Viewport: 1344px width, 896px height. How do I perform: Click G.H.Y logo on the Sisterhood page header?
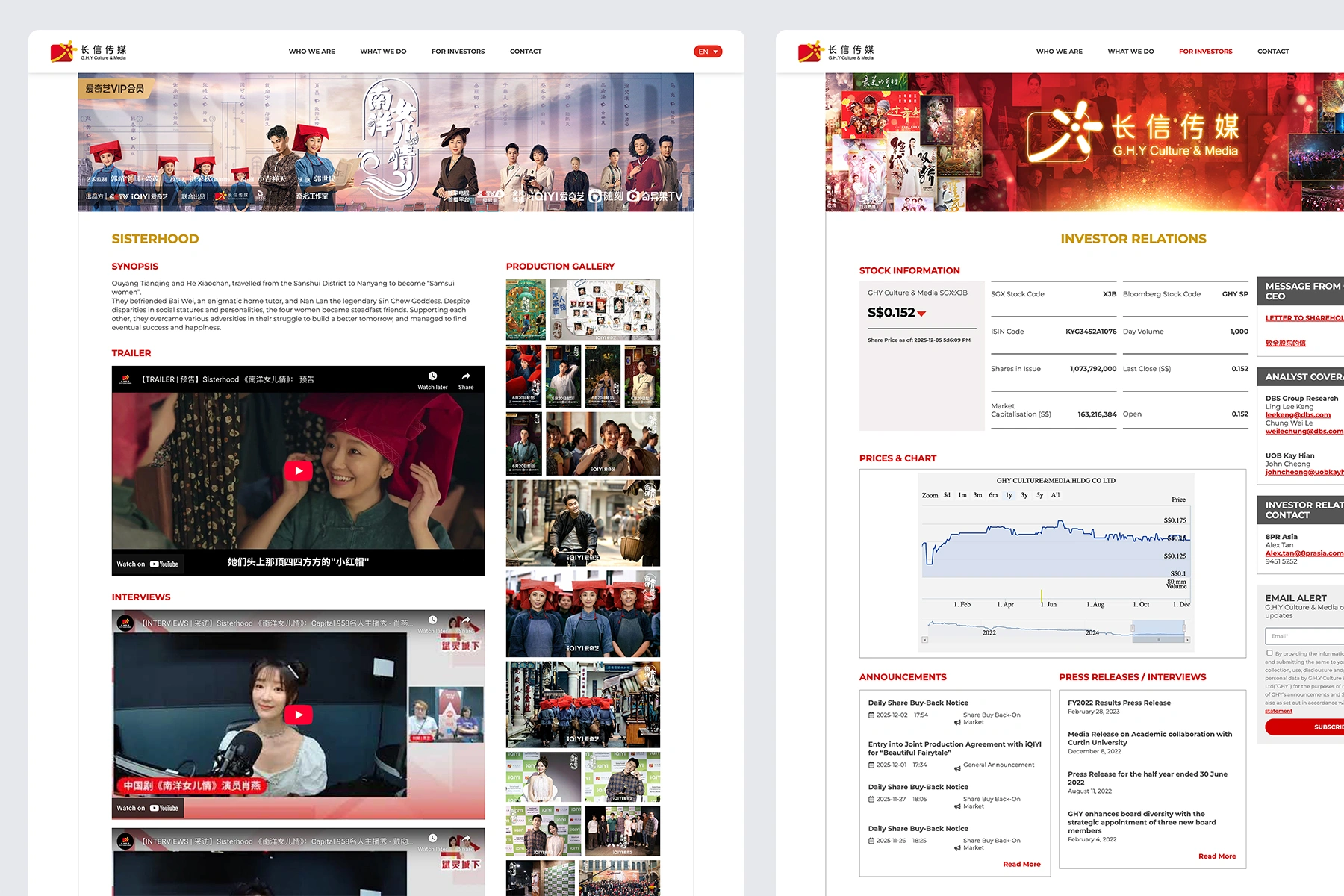click(89, 51)
